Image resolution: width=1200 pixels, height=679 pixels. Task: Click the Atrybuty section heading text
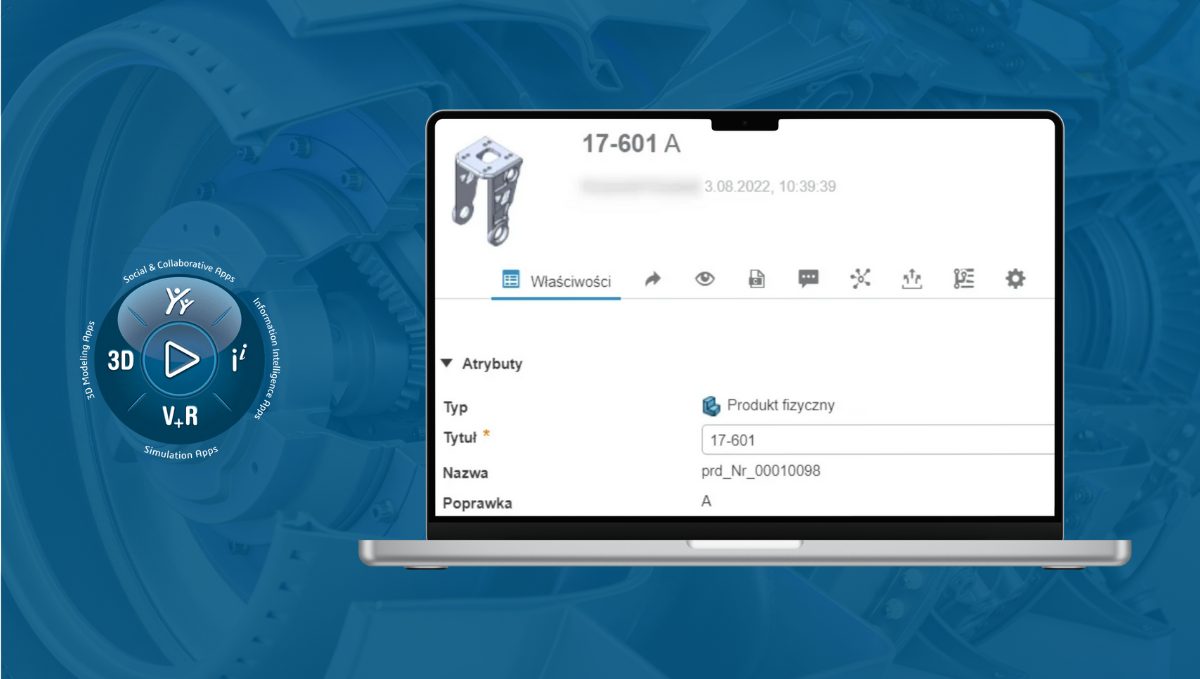click(x=492, y=364)
